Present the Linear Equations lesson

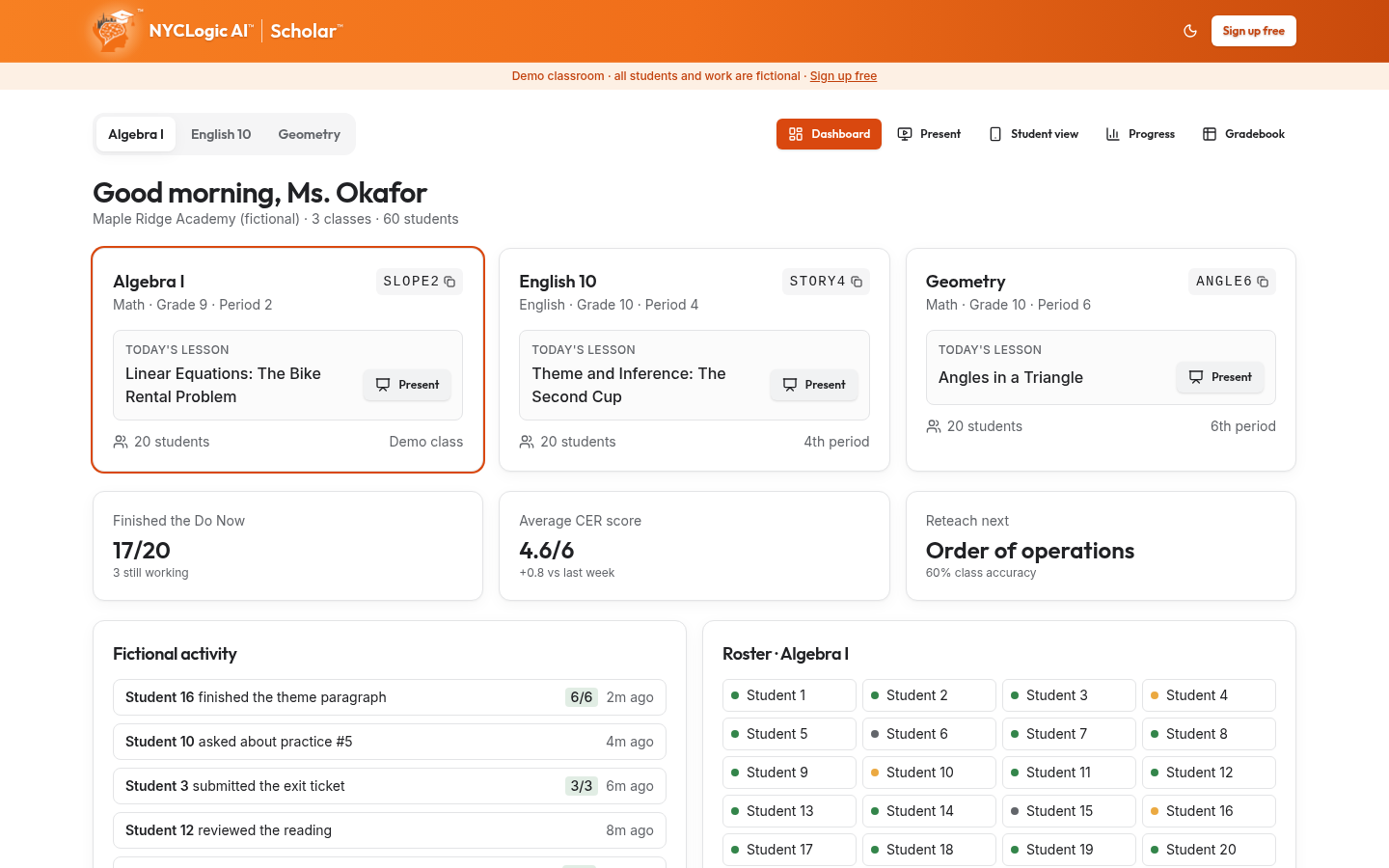(407, 385)
